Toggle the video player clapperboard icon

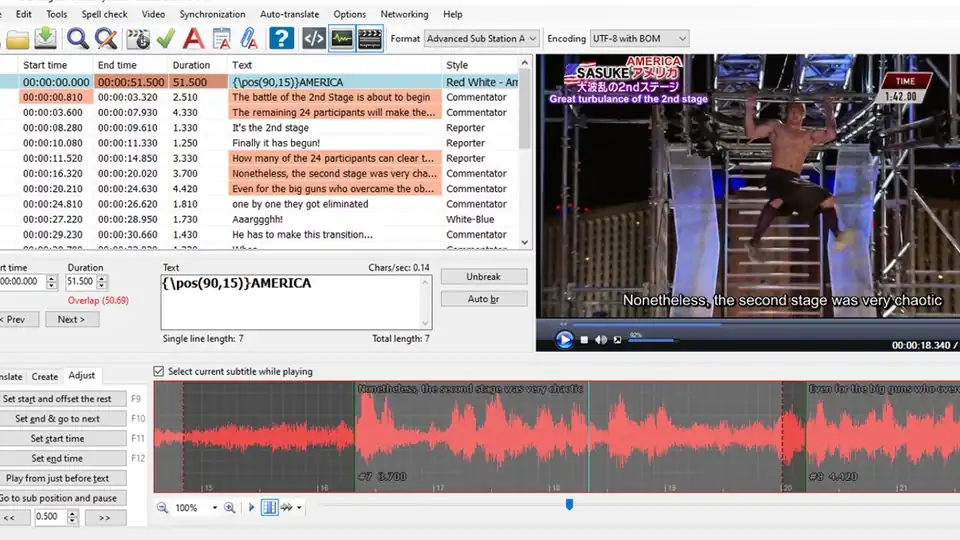(x=370, y=39)
